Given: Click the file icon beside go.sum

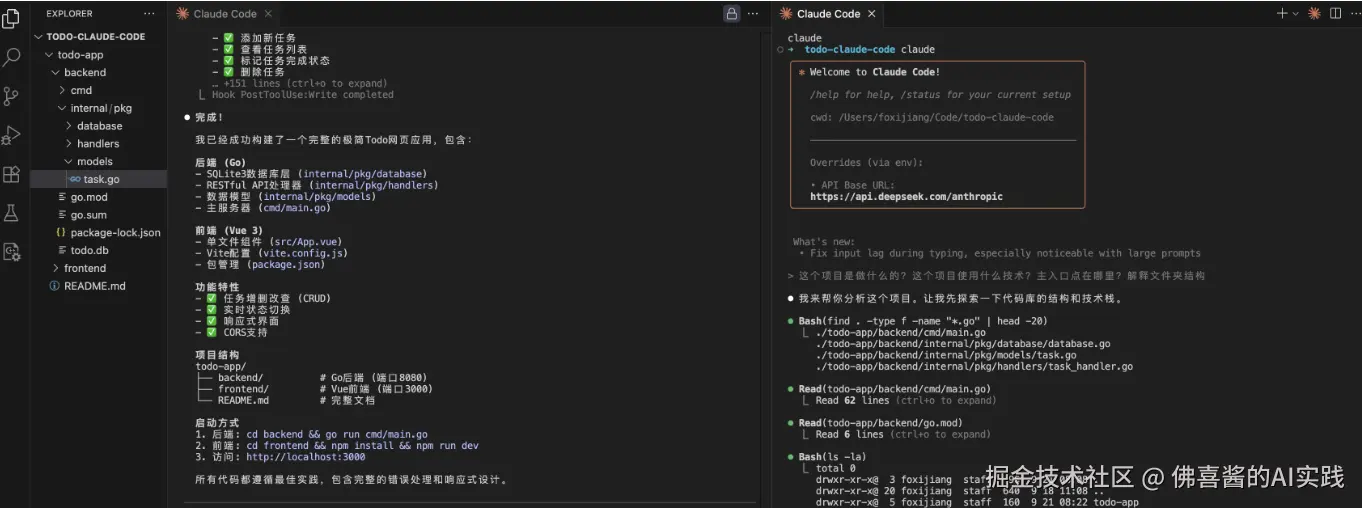Looking at the screenshot, I should 61,215.
